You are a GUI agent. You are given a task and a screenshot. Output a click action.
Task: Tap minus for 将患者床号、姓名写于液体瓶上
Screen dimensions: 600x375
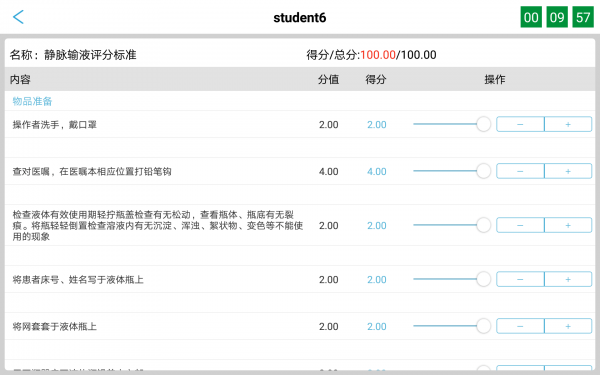pos(520,279)
